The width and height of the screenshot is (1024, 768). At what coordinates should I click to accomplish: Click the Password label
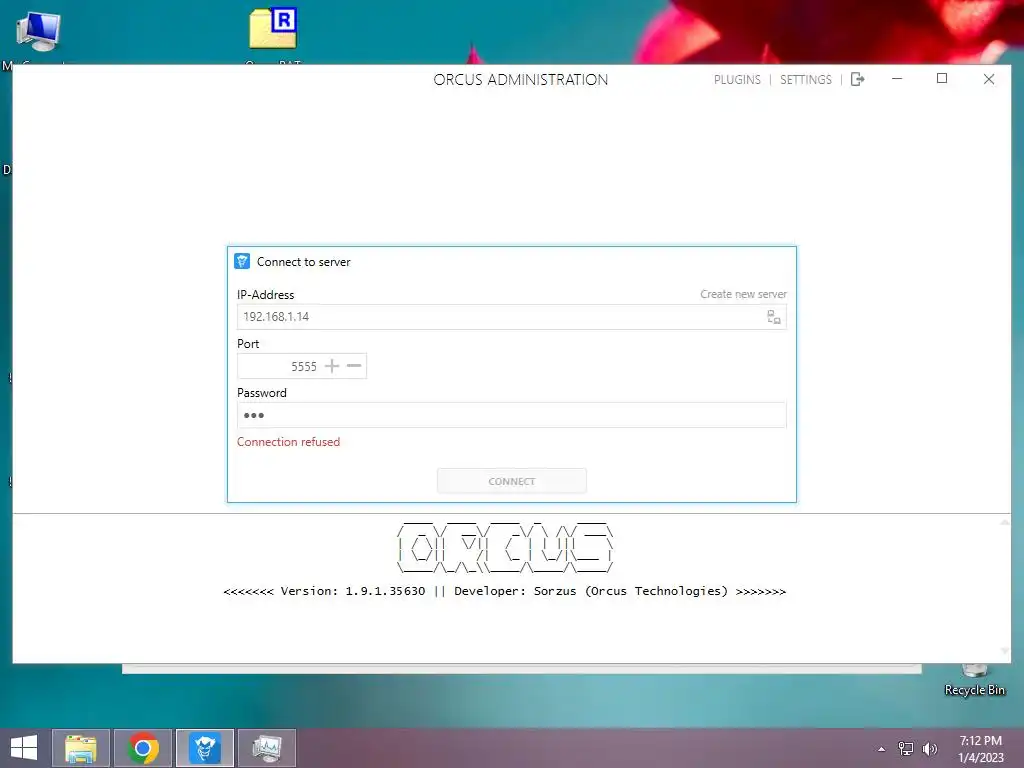(x=261, y=393)
